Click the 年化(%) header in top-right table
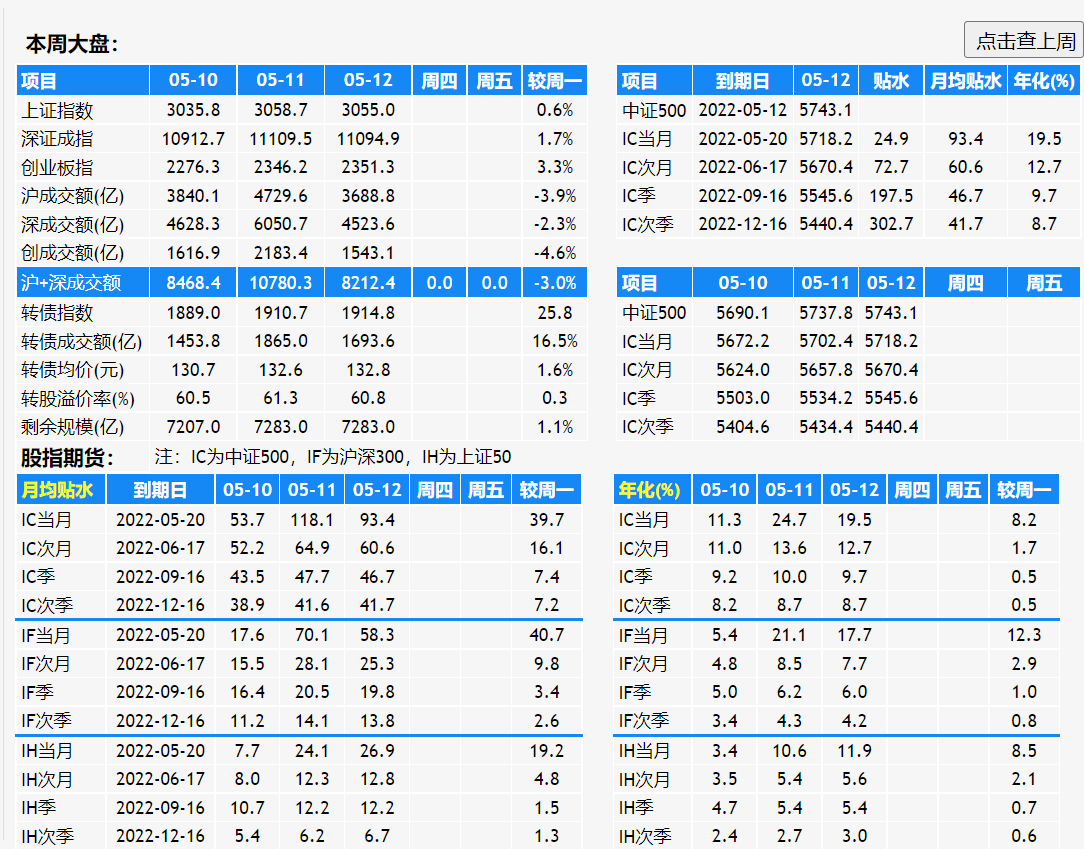 point(1044,81)
